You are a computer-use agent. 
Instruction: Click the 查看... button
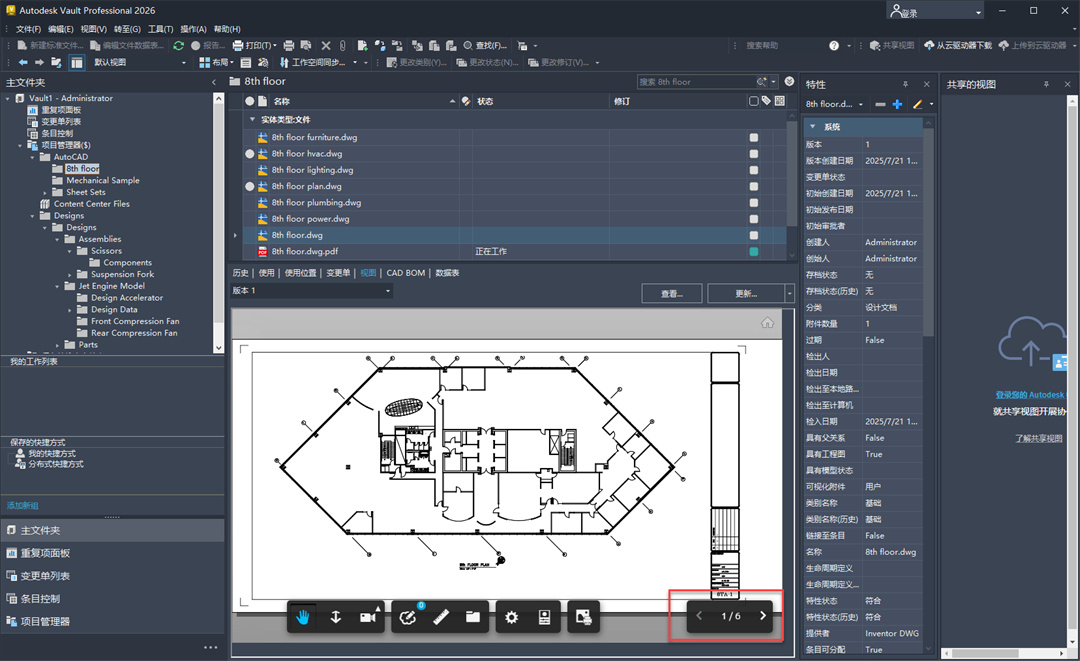point(672,294)
